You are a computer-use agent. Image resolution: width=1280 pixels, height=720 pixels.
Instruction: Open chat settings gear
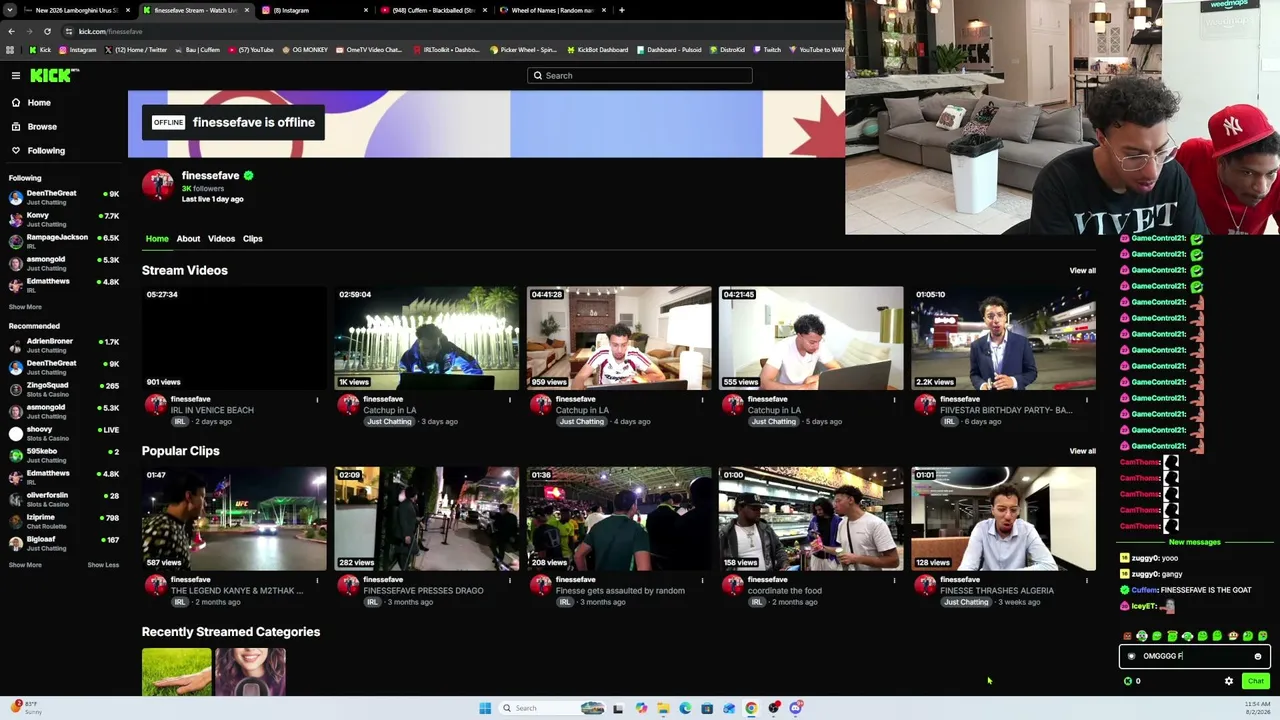tap(1229, 681)
